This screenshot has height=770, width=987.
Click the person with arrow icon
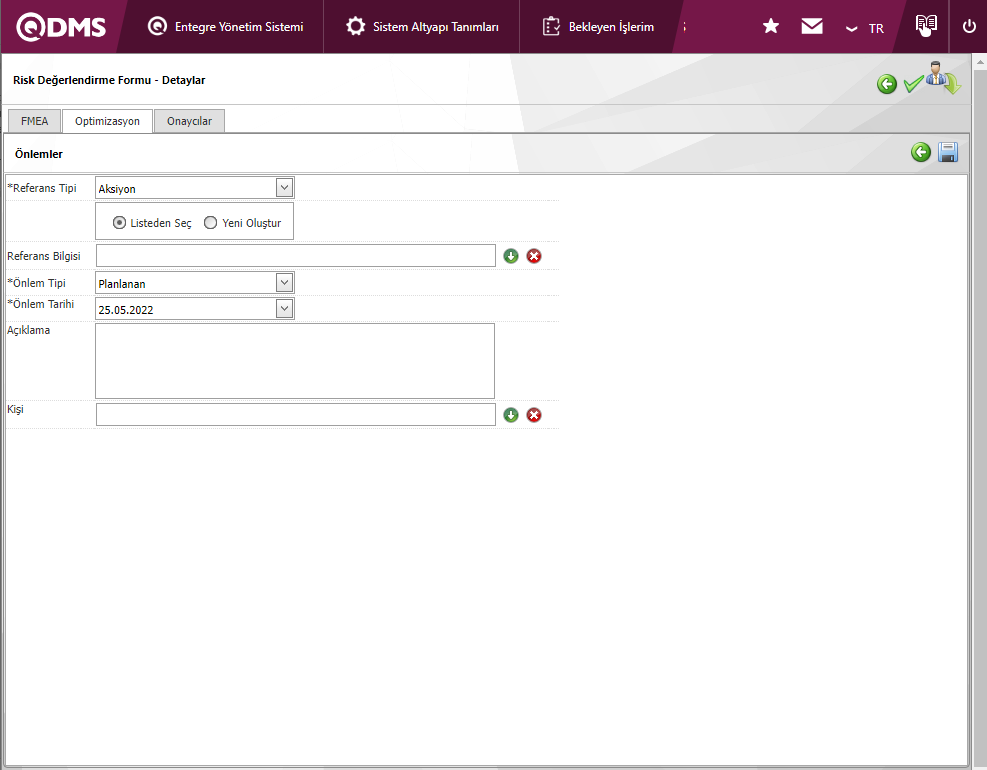coord(942,80)
